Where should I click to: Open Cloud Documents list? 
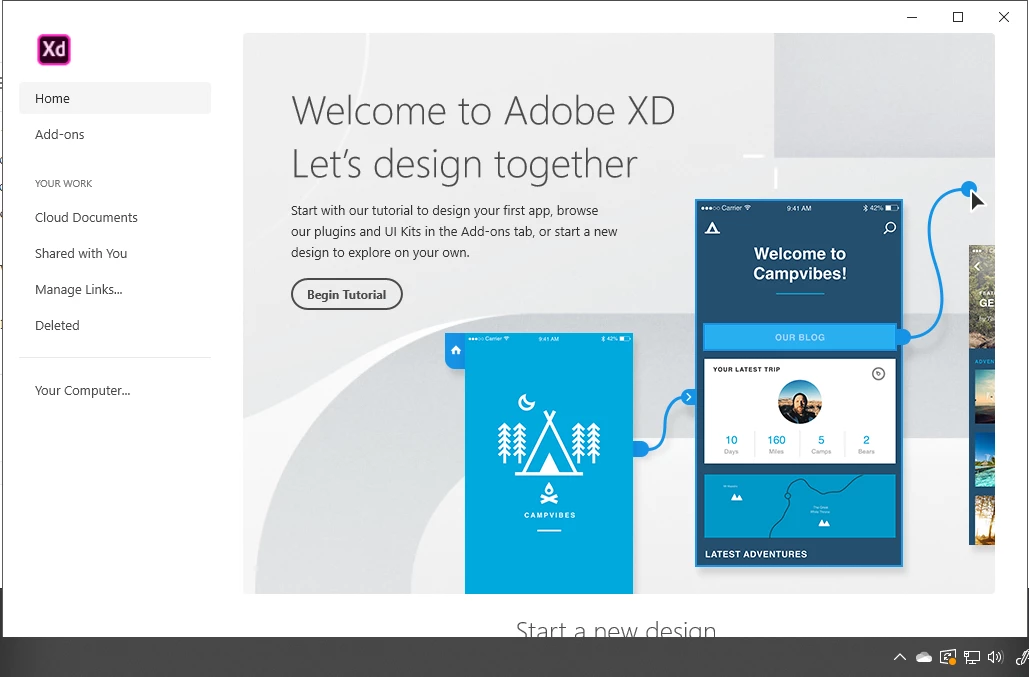86,218
